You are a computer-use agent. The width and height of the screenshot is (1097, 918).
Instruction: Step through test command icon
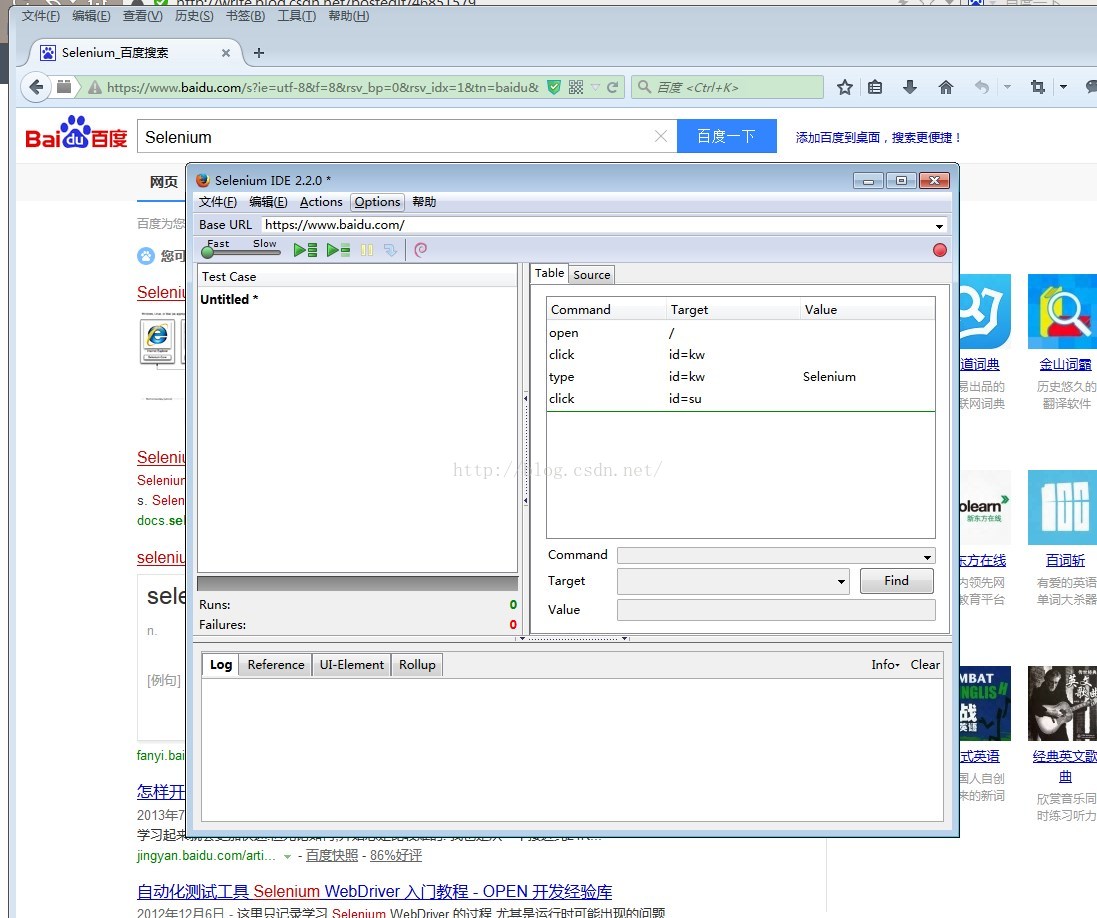(390, 250)
